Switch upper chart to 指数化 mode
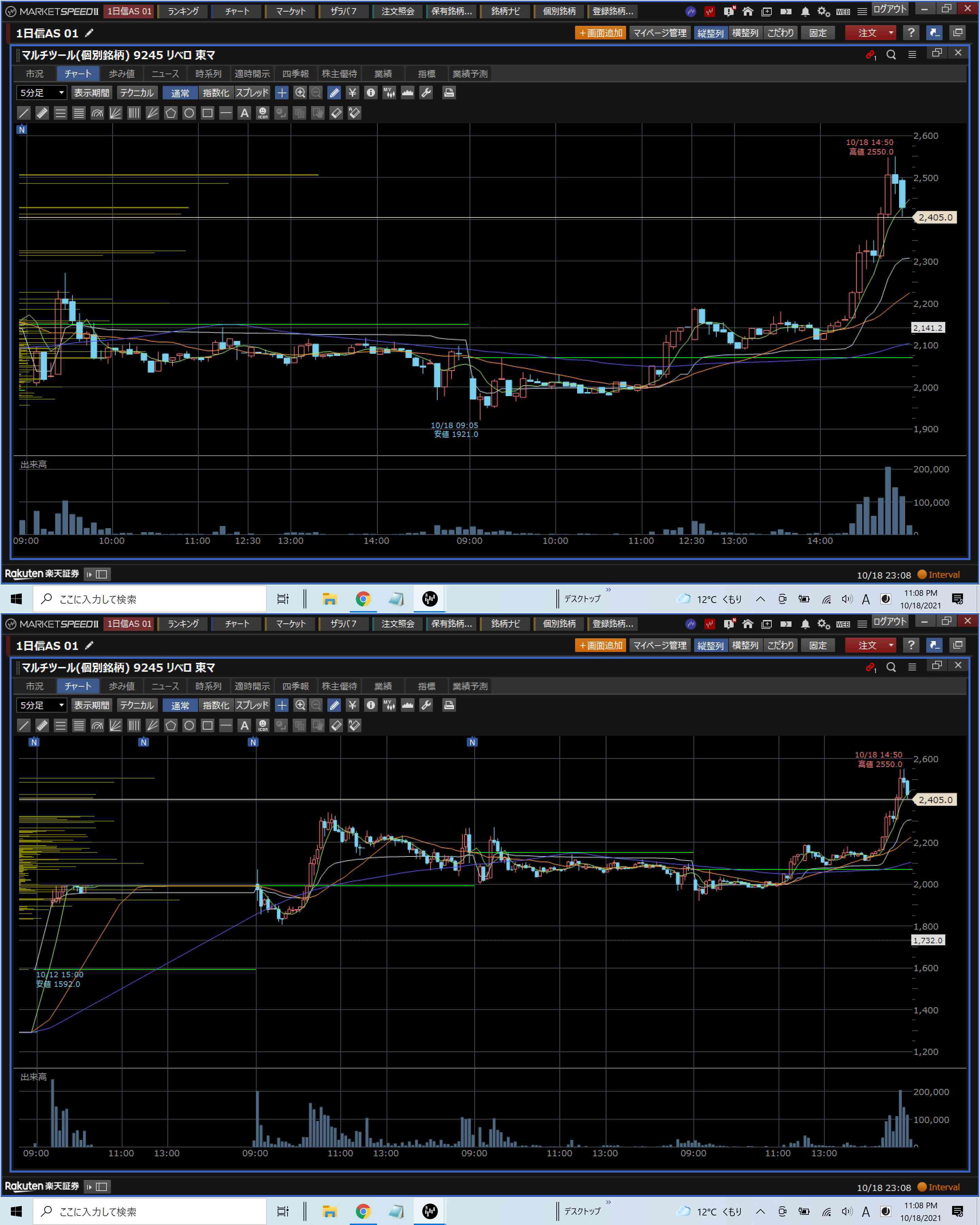 [216, 93]
